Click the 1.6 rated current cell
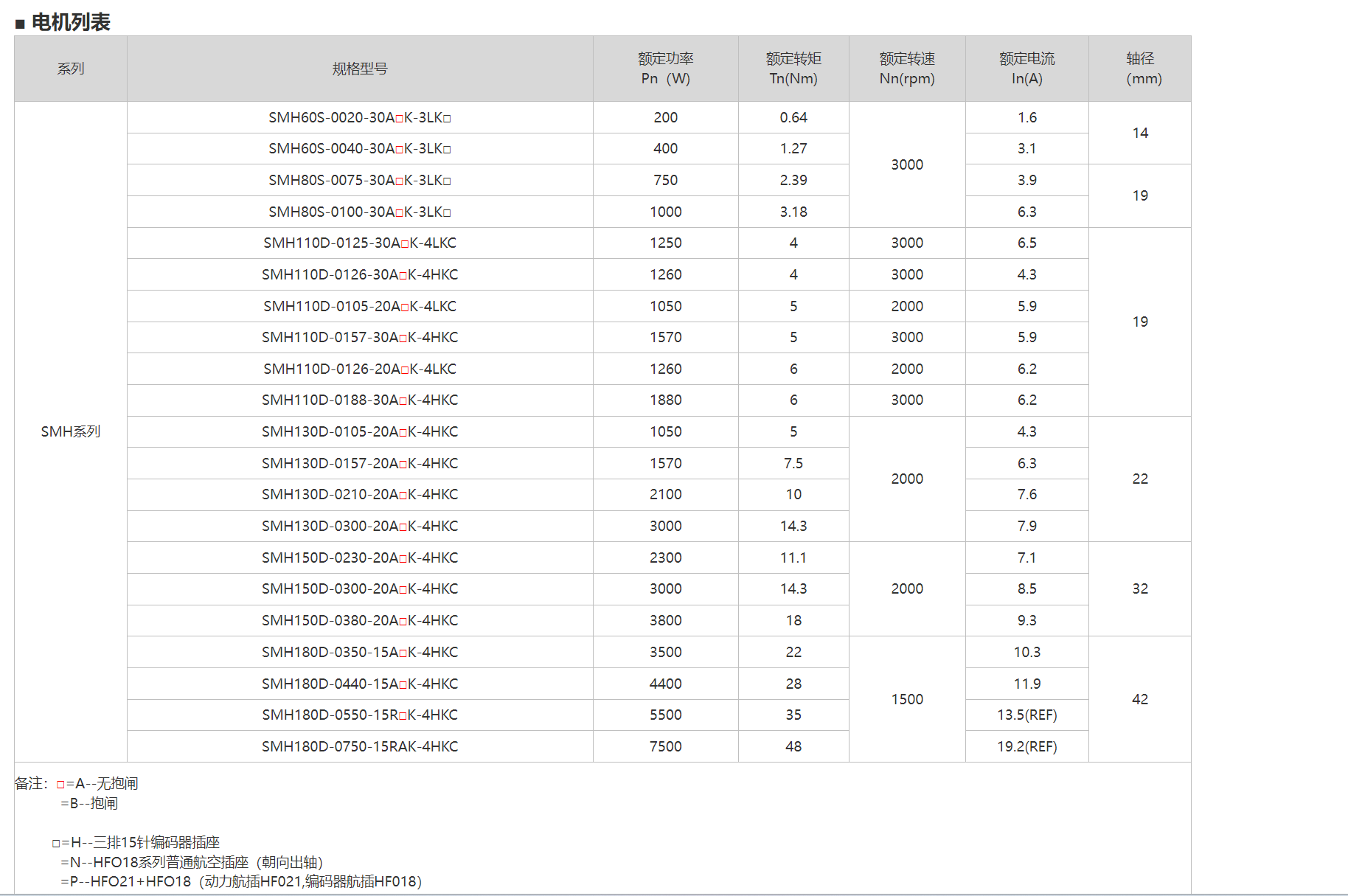This screenshot has width=1348, height=896. (x=1027, y=117)
